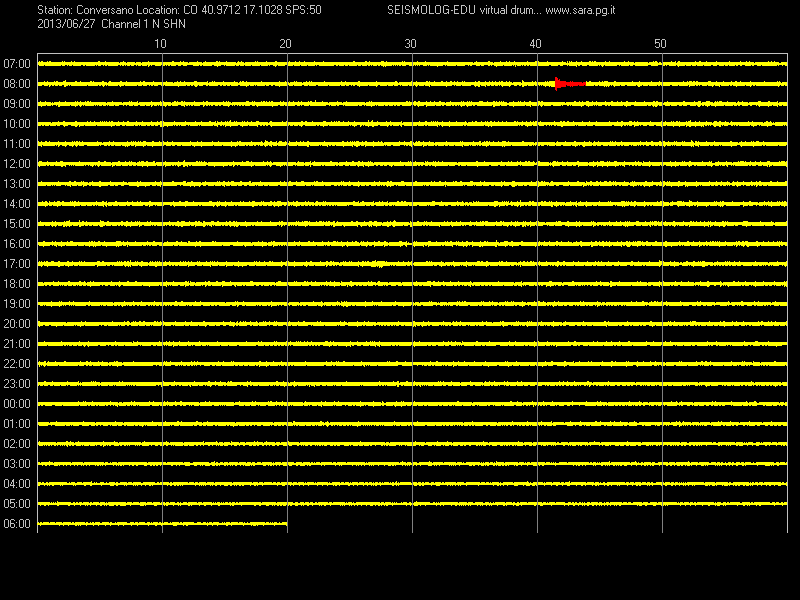Click the 40.9712 17.1028 coordinates text
The image size is (800, 600).
(x=242, y=10)
